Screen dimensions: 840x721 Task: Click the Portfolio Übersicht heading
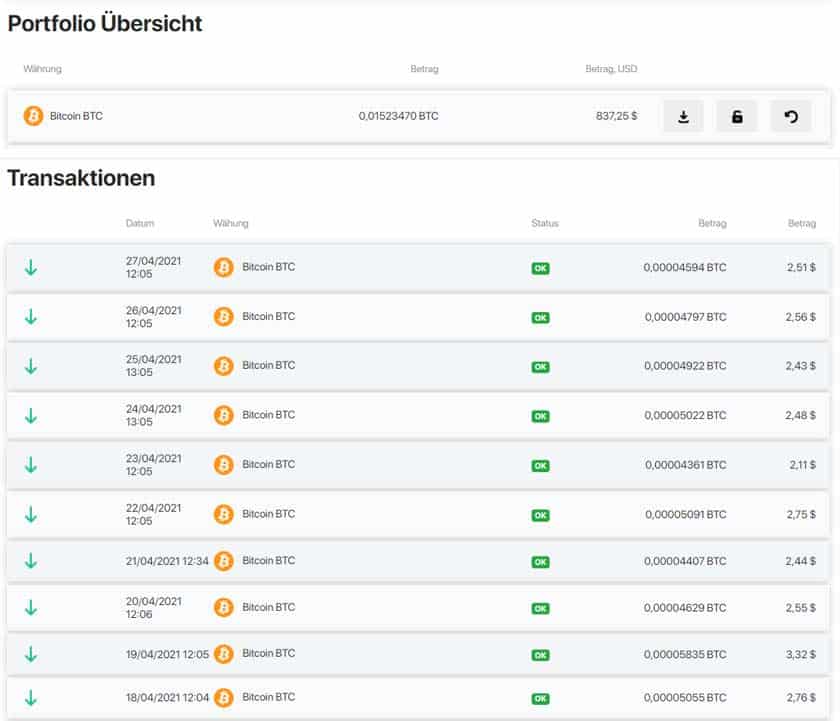(105, 24)
